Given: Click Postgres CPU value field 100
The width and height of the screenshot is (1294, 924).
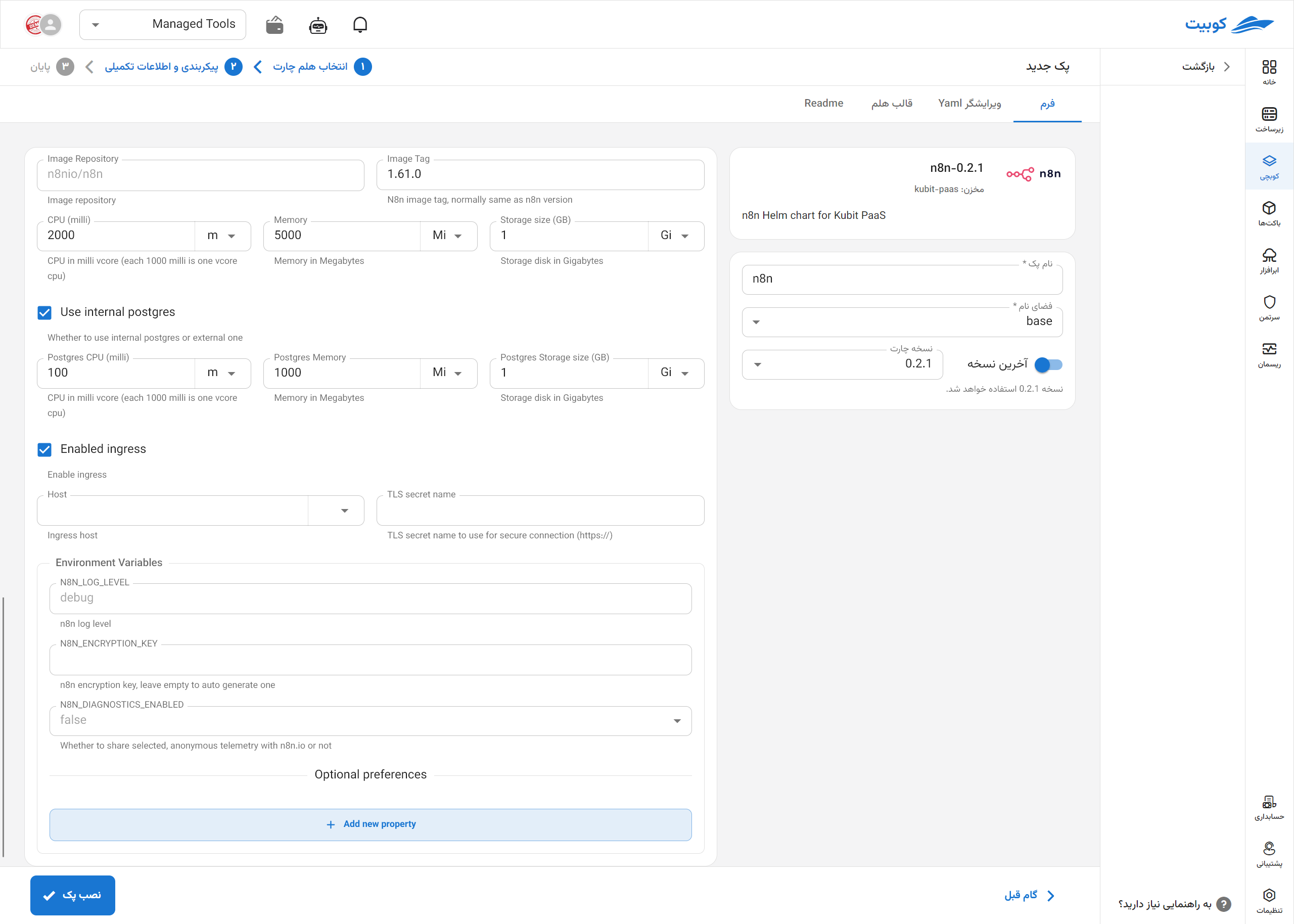Looking at the screenshot, I should point(116,373).
